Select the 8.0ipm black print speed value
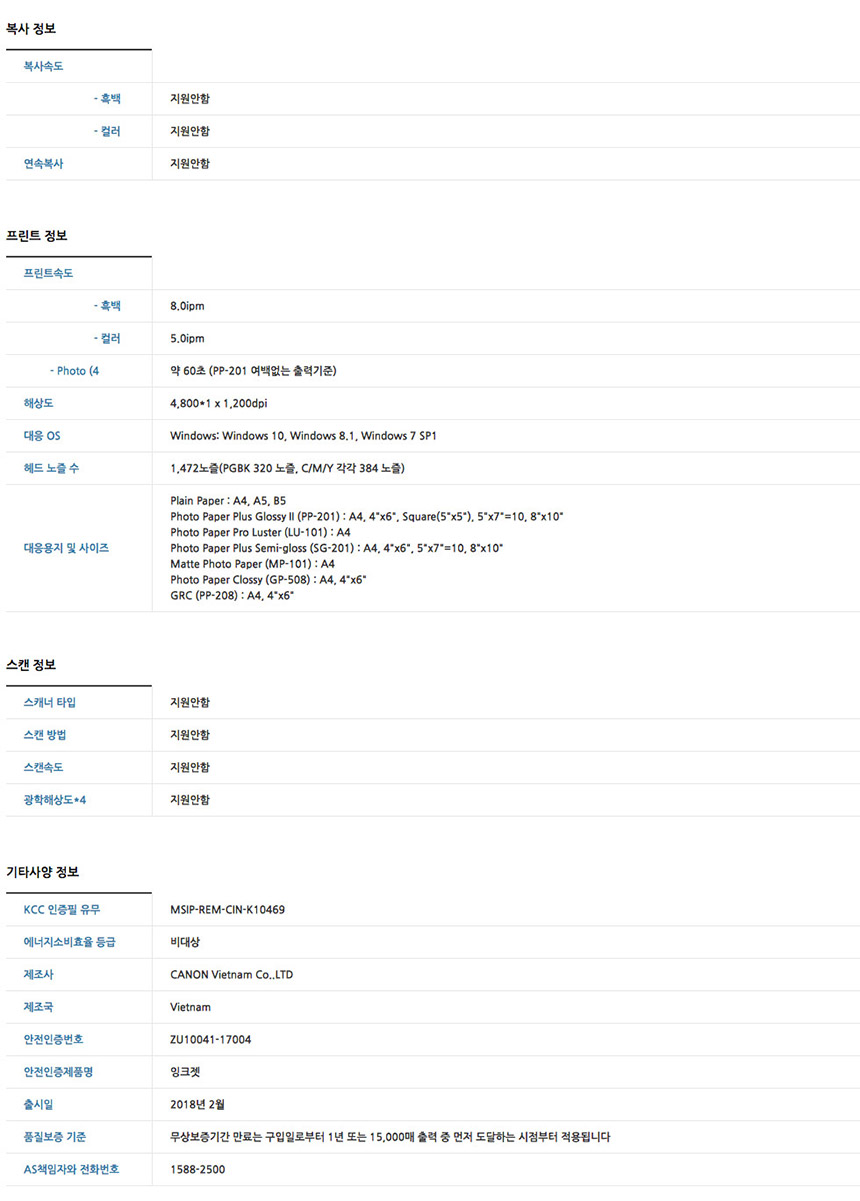 [187, 306]
